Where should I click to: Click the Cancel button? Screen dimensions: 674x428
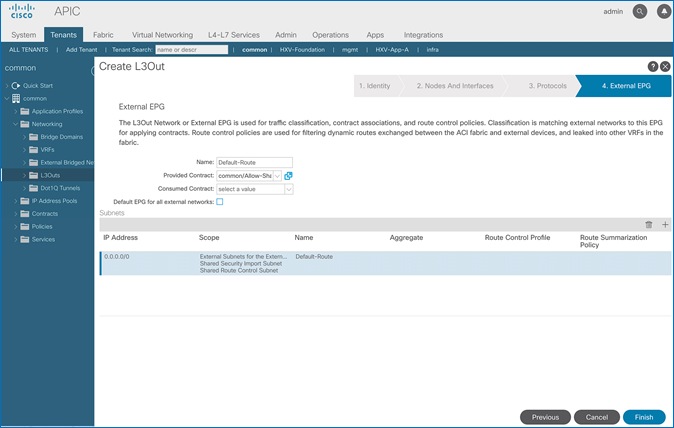pos(597,417)
